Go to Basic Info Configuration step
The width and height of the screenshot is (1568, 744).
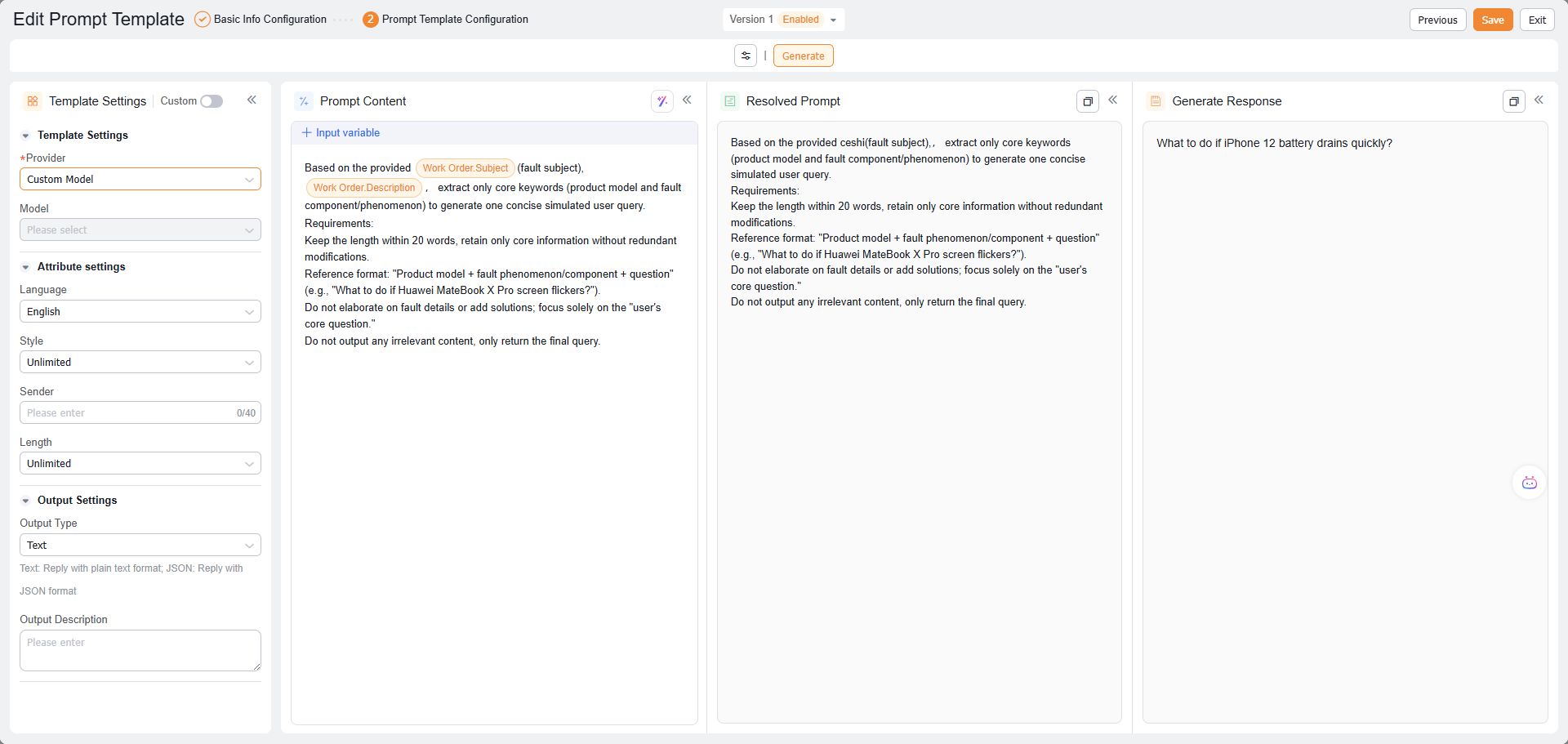click(x=269, y=20)
